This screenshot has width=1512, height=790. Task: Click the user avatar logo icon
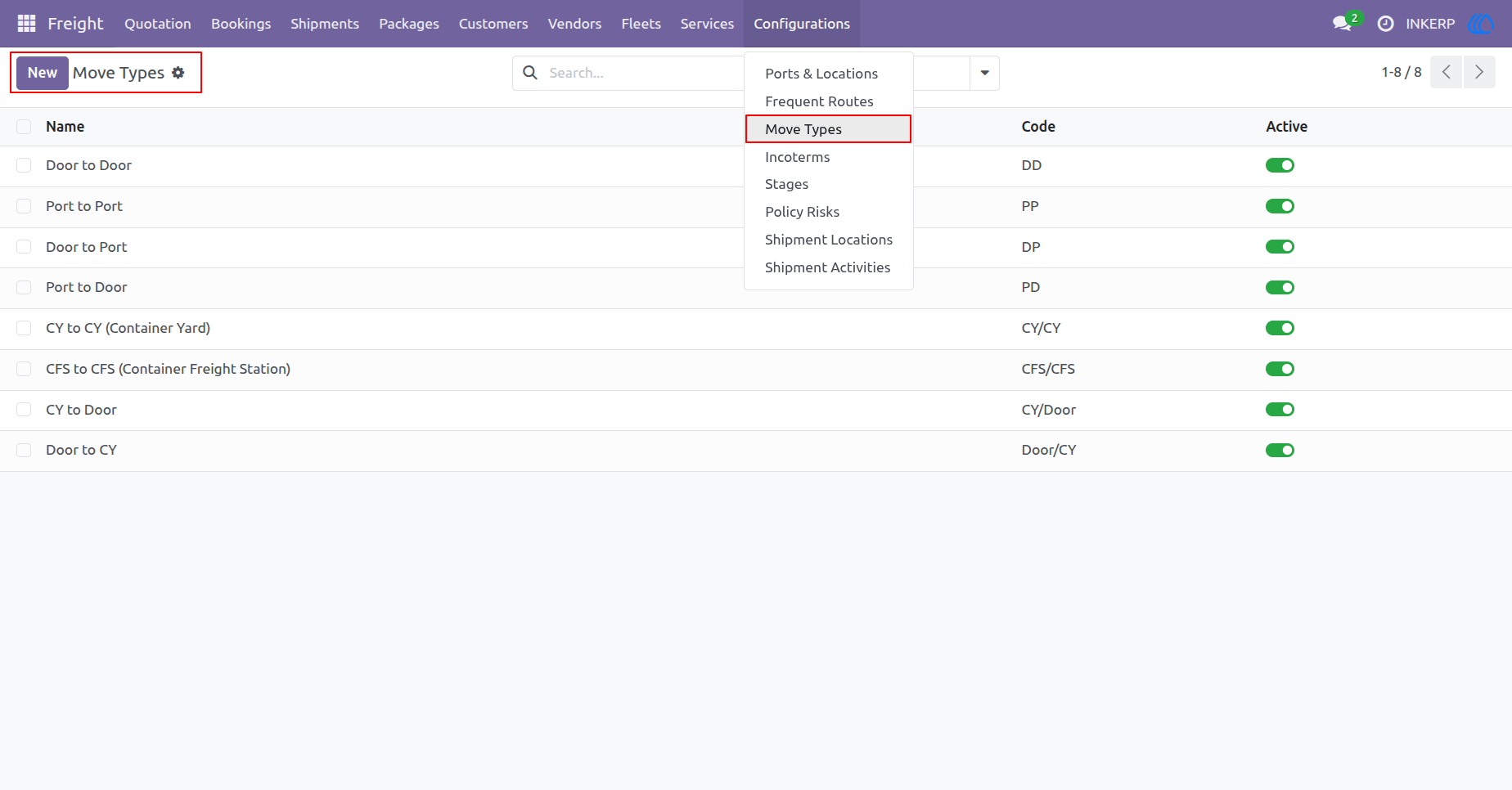[x=1481, y=24]
